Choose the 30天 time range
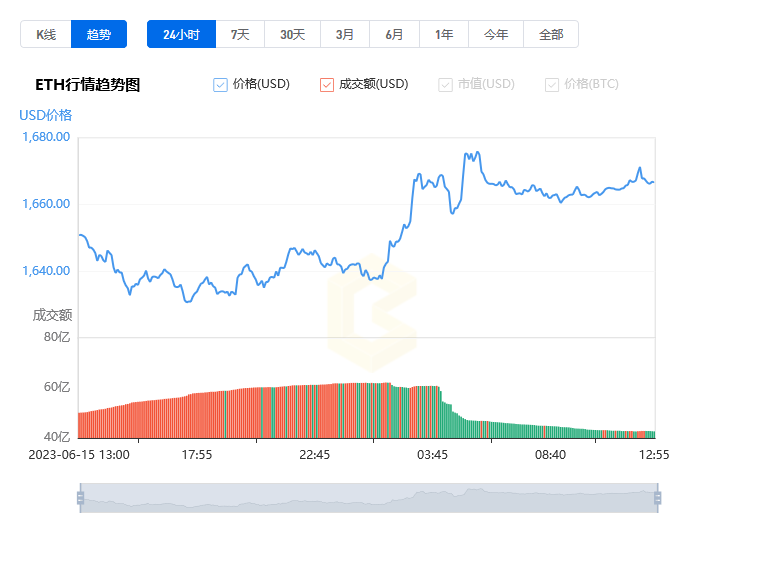Viewport: 780px width, 563px height. pos(292,34)
